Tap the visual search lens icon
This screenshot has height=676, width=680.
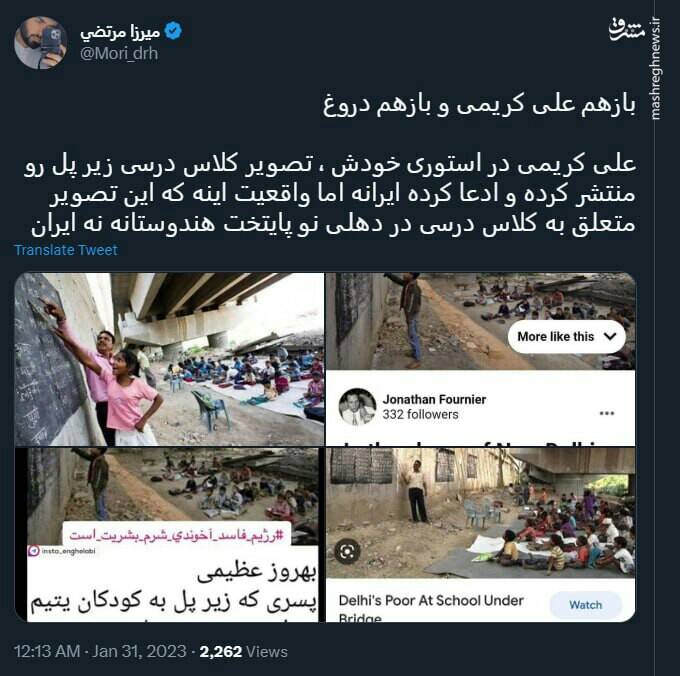[x=347, y=552]
